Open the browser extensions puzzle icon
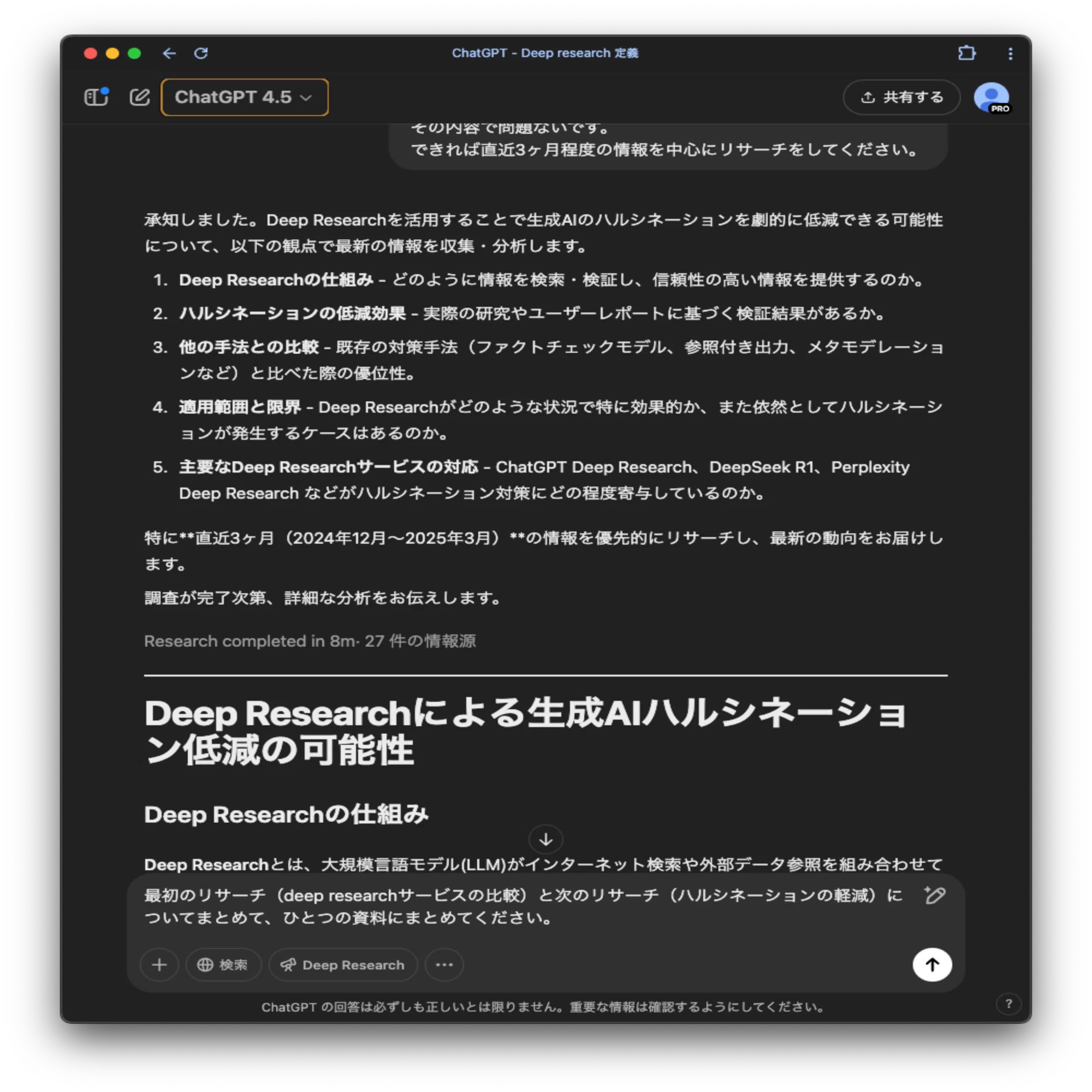This screenshot has width=1092, height=1092. pos(966,53)
